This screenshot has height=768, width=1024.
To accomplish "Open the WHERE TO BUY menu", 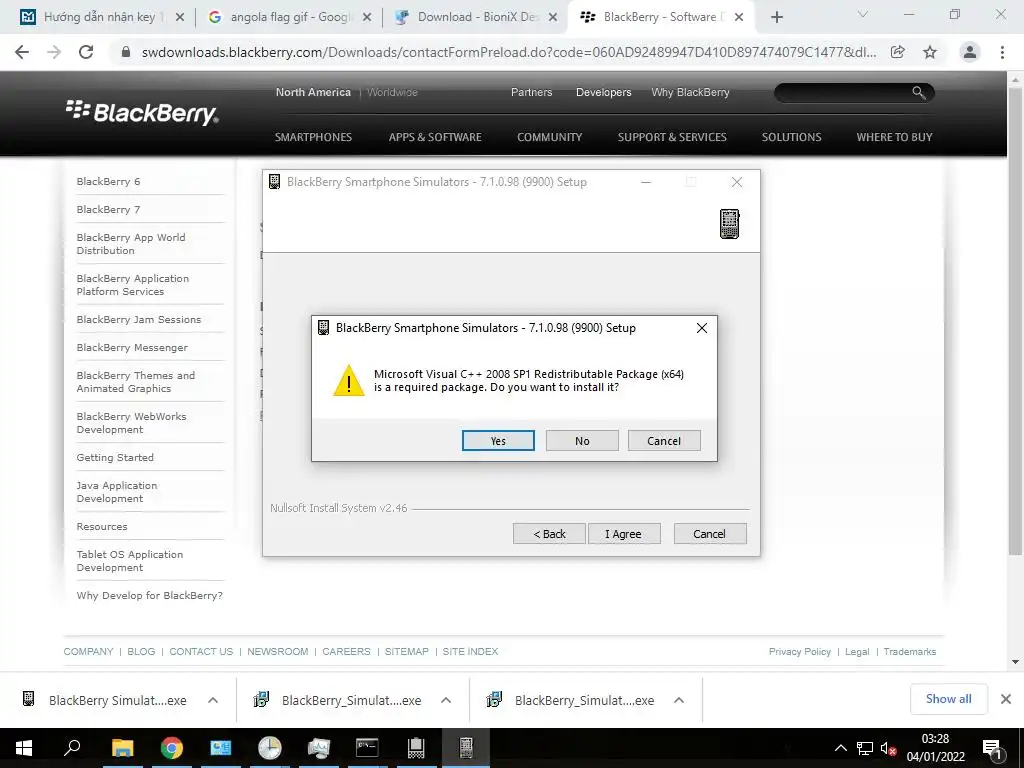I will [894, 137].
